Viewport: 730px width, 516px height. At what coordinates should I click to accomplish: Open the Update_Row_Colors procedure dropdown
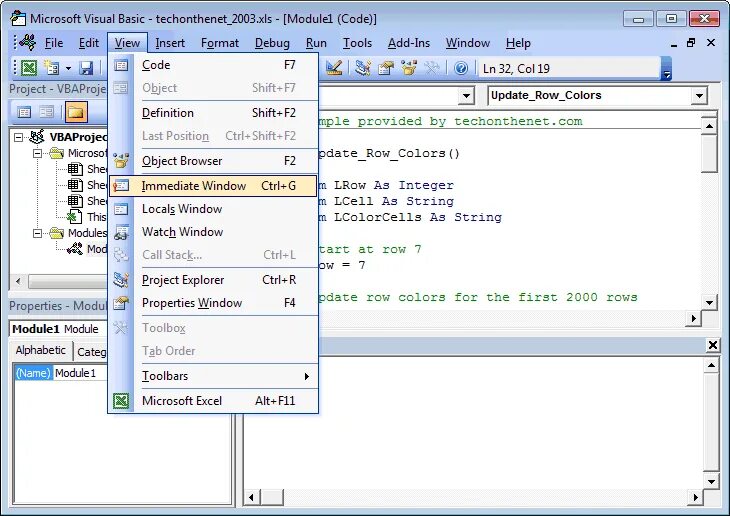click(699, 96)
